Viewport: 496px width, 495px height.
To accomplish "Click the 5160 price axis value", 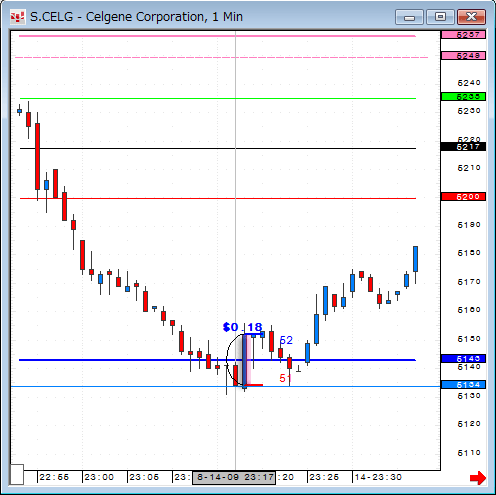I will point(469,310).
